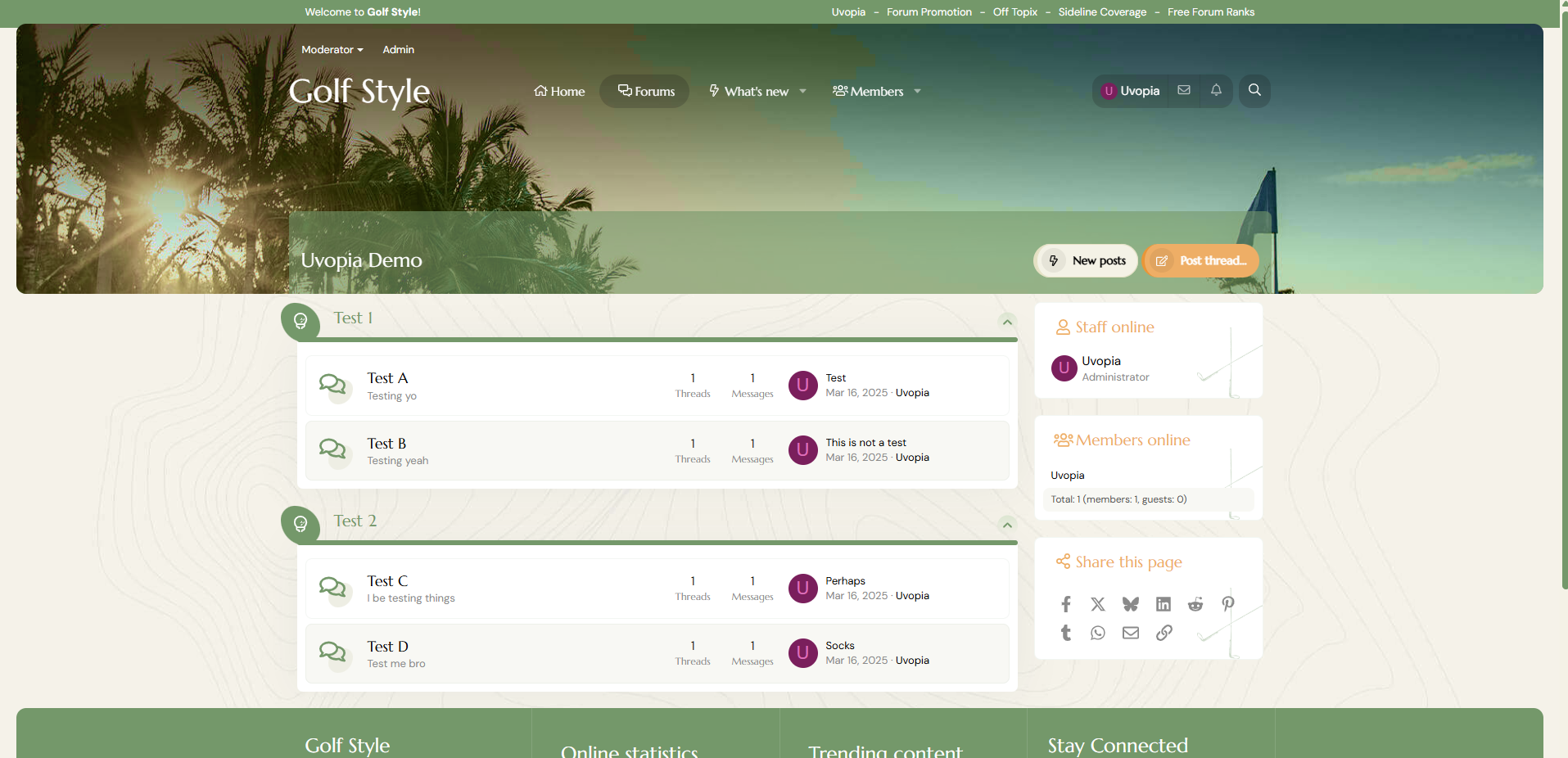Image resolution: width=1568 pixels, height=758 pixels.
Task: Share page on Pinterest
Action: pyautogui.click(x=1227, y=604)
